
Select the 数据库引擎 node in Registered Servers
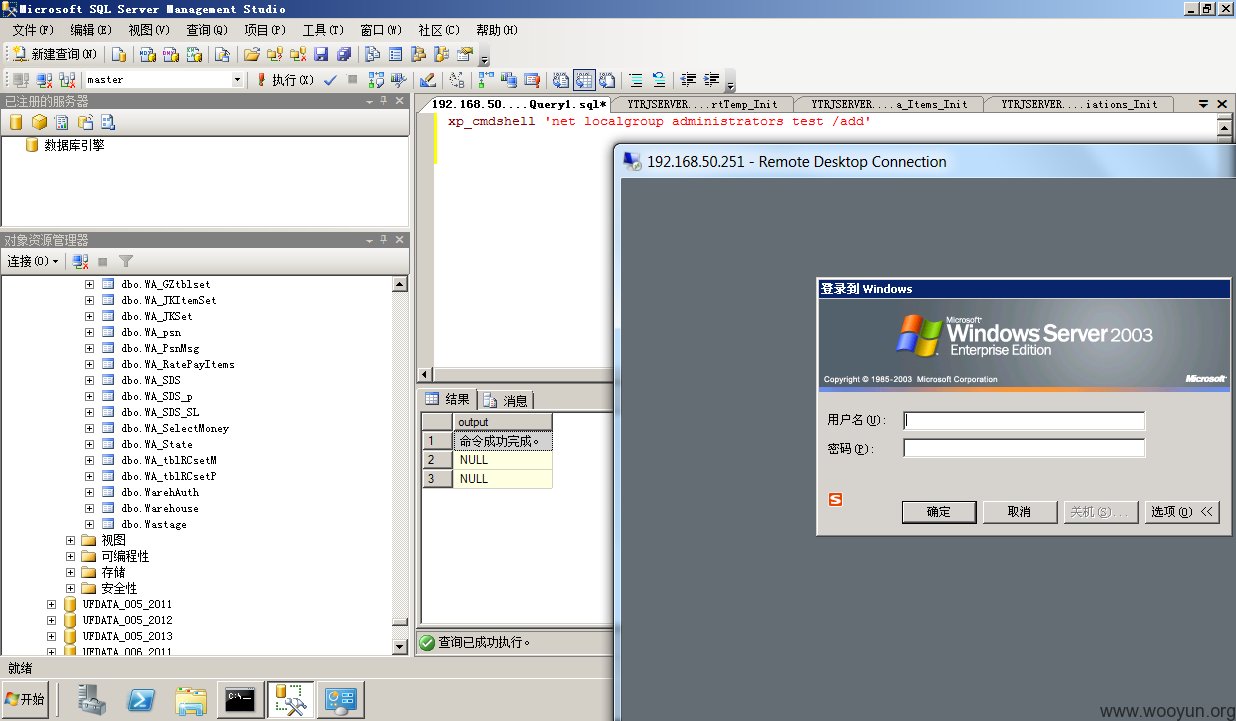(x=74, y=145)
